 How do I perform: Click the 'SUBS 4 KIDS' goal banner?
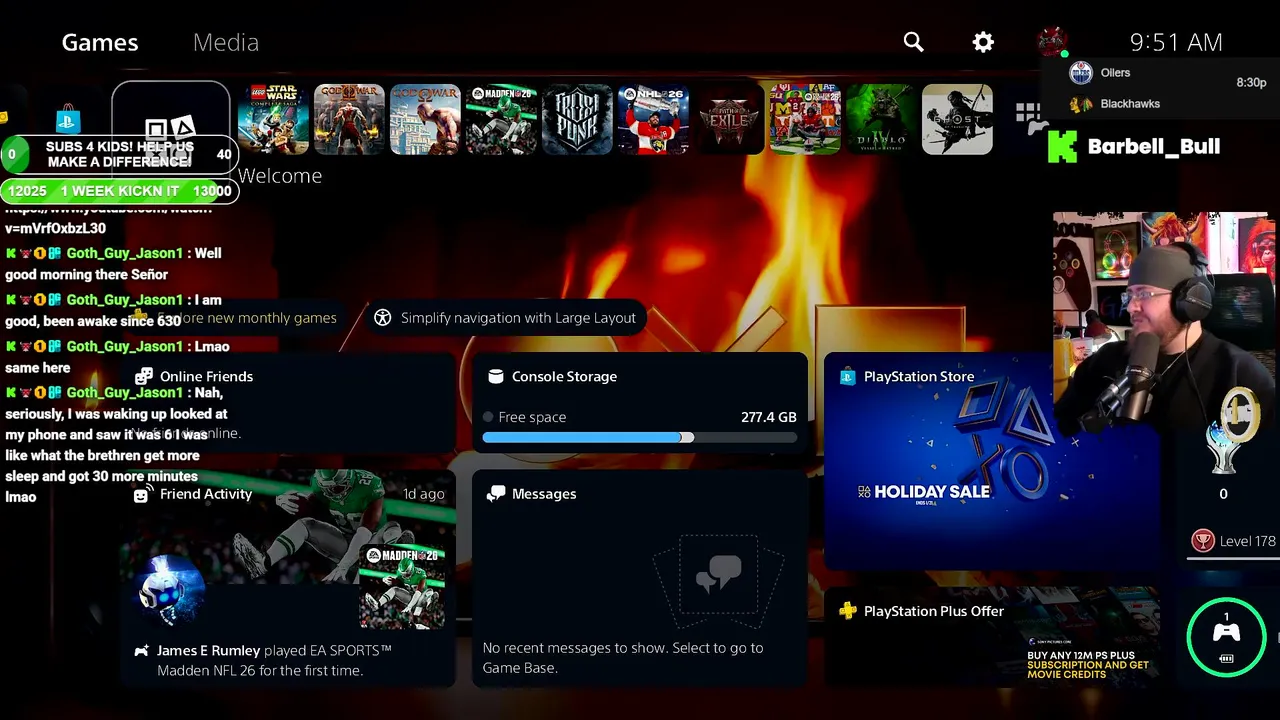(x=120, y=155)
